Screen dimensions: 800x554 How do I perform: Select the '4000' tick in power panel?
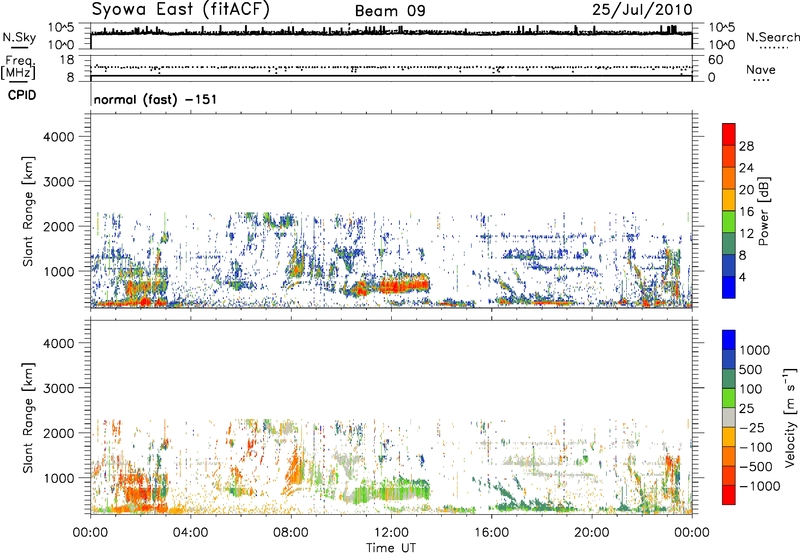click(x=59, y=137)
